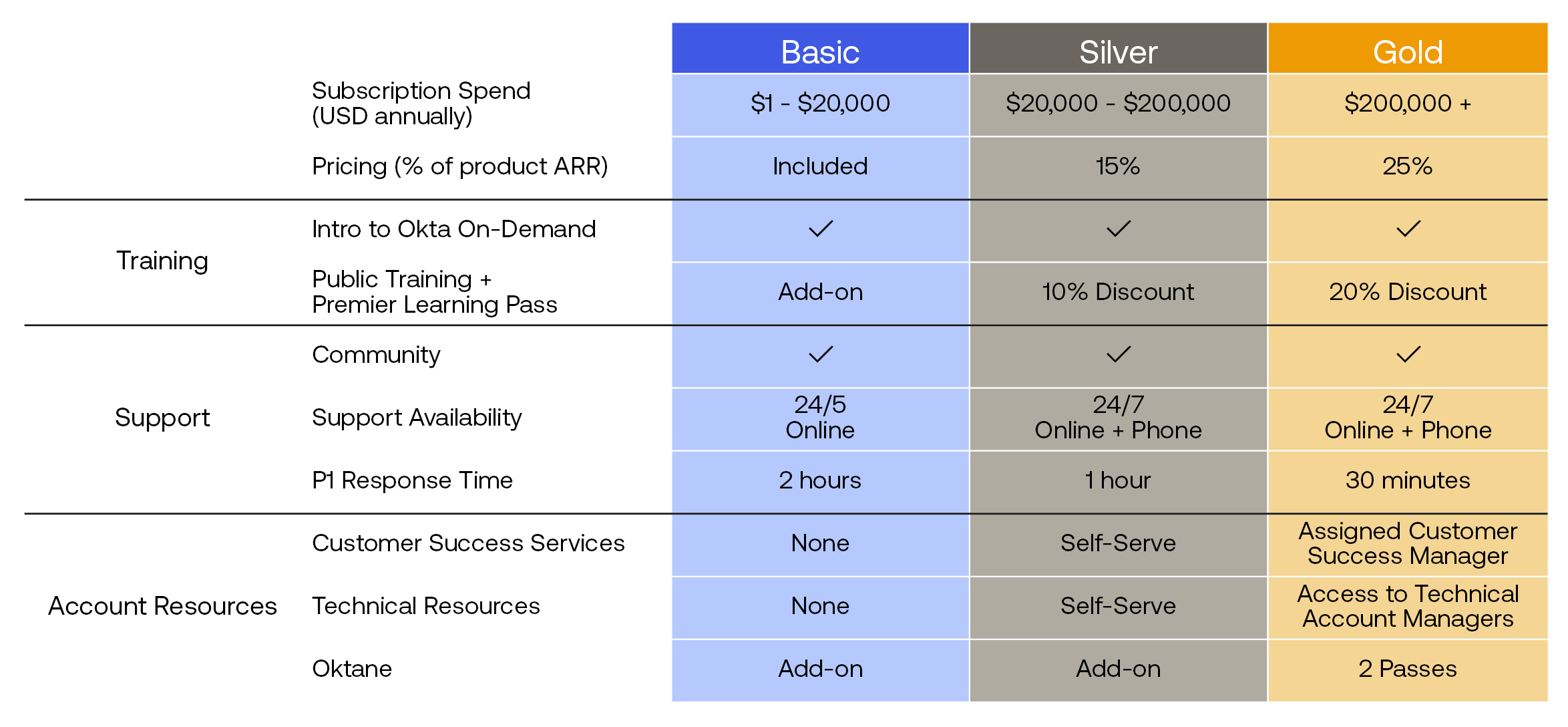Click the "Pricing (% of product ARR)" row label
Screen dimensions: 1568x727
tap(459, 166)
